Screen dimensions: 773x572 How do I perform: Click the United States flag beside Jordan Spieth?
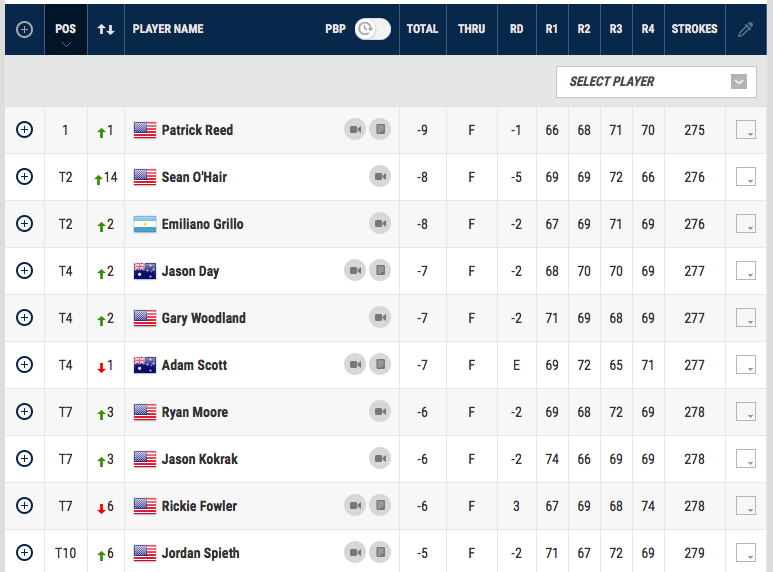point(145,553)
